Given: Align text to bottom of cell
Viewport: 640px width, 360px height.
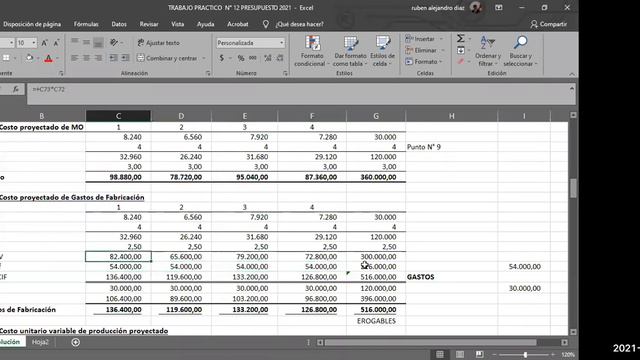Looking at the screenshot, I should click(x=98, y=42).
